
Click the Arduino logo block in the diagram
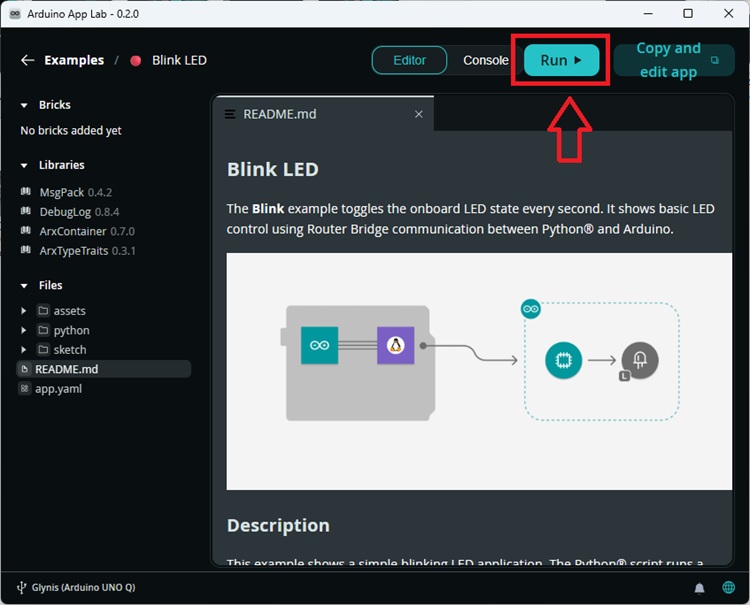point(319,345)
